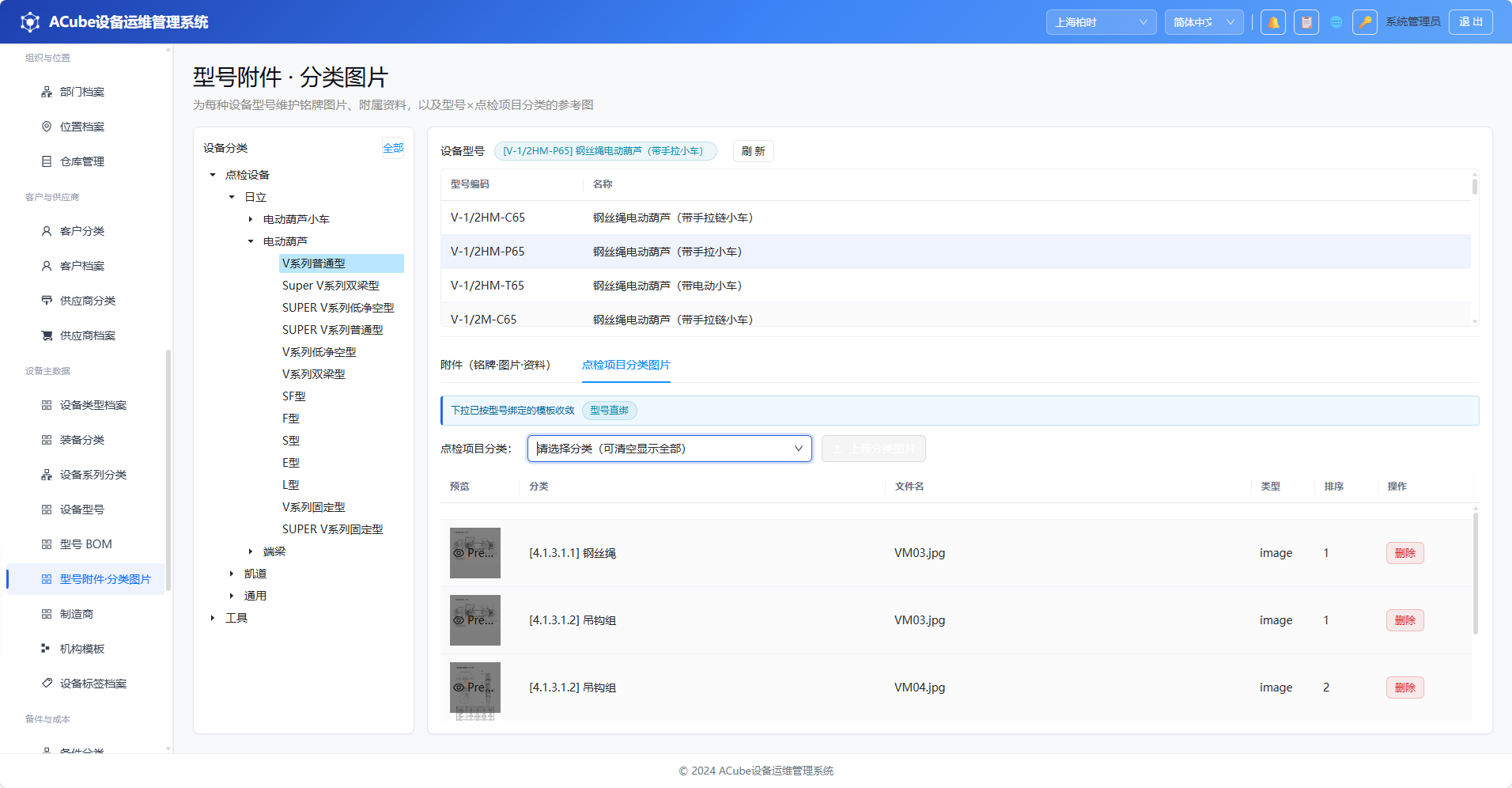Image resolution: width=1512 pixels, height=788 pixels.
Task: Open 设备类型档案 sidebar icon
Action: tap(47, 405)
